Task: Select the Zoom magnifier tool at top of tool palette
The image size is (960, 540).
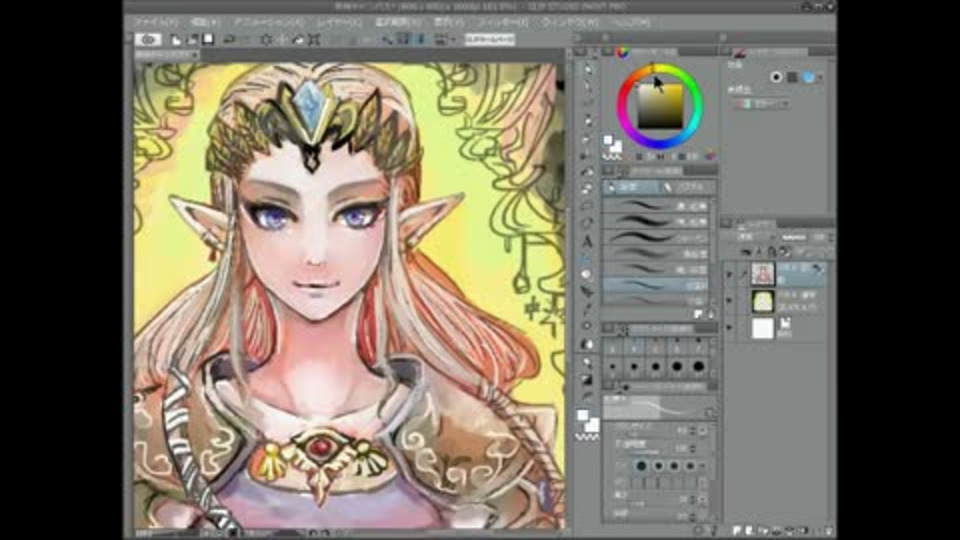Action: [x=587, y=69]
